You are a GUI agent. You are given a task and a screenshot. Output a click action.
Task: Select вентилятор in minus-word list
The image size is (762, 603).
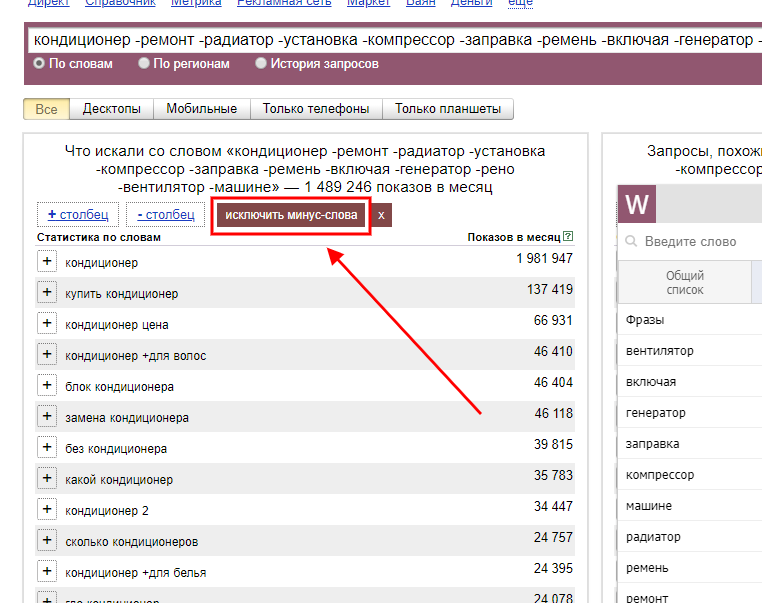[690, 350]
